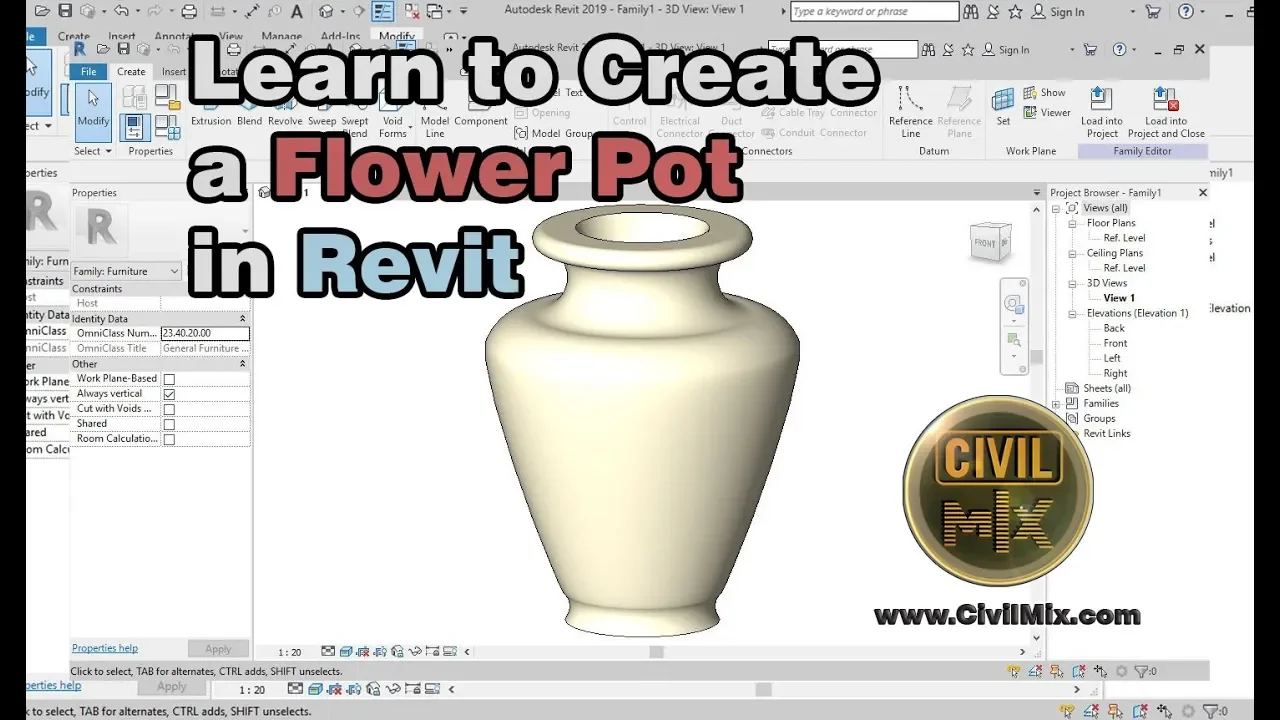Click the ViewCube in the 3D view
Image resolution: width=1280 pixels, height=720 pixels.
pos(990,243)
